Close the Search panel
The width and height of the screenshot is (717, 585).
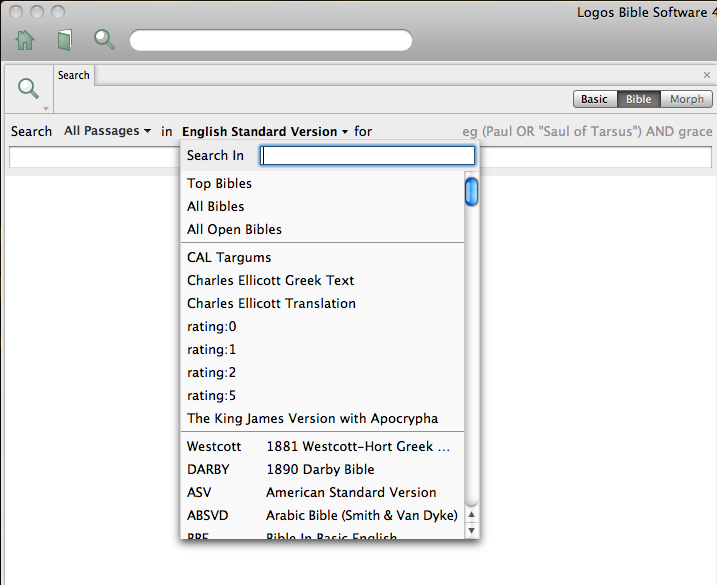(706, 75)
